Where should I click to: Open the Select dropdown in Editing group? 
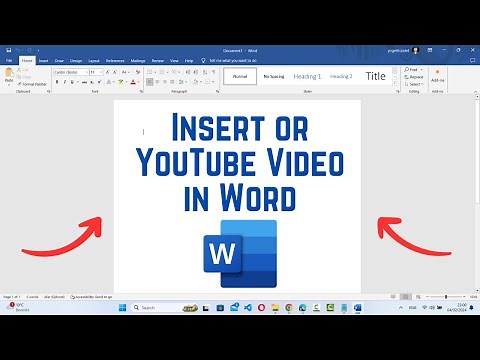click(x=414, y=84)
